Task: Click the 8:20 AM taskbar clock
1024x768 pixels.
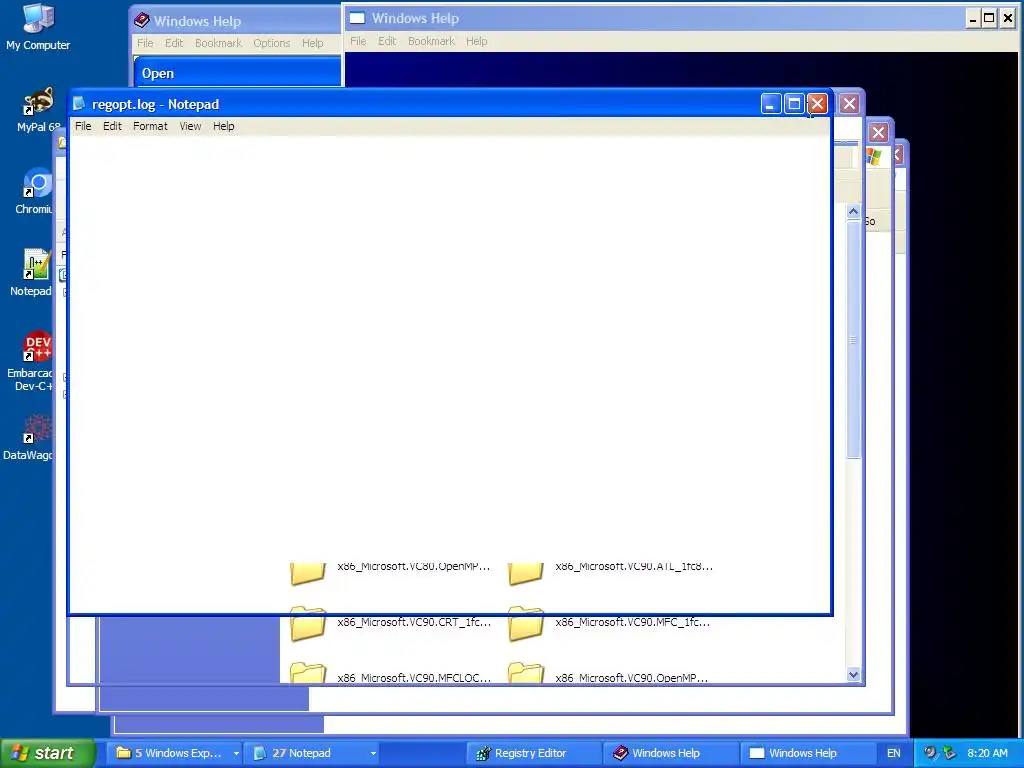Action: (987, 753)
